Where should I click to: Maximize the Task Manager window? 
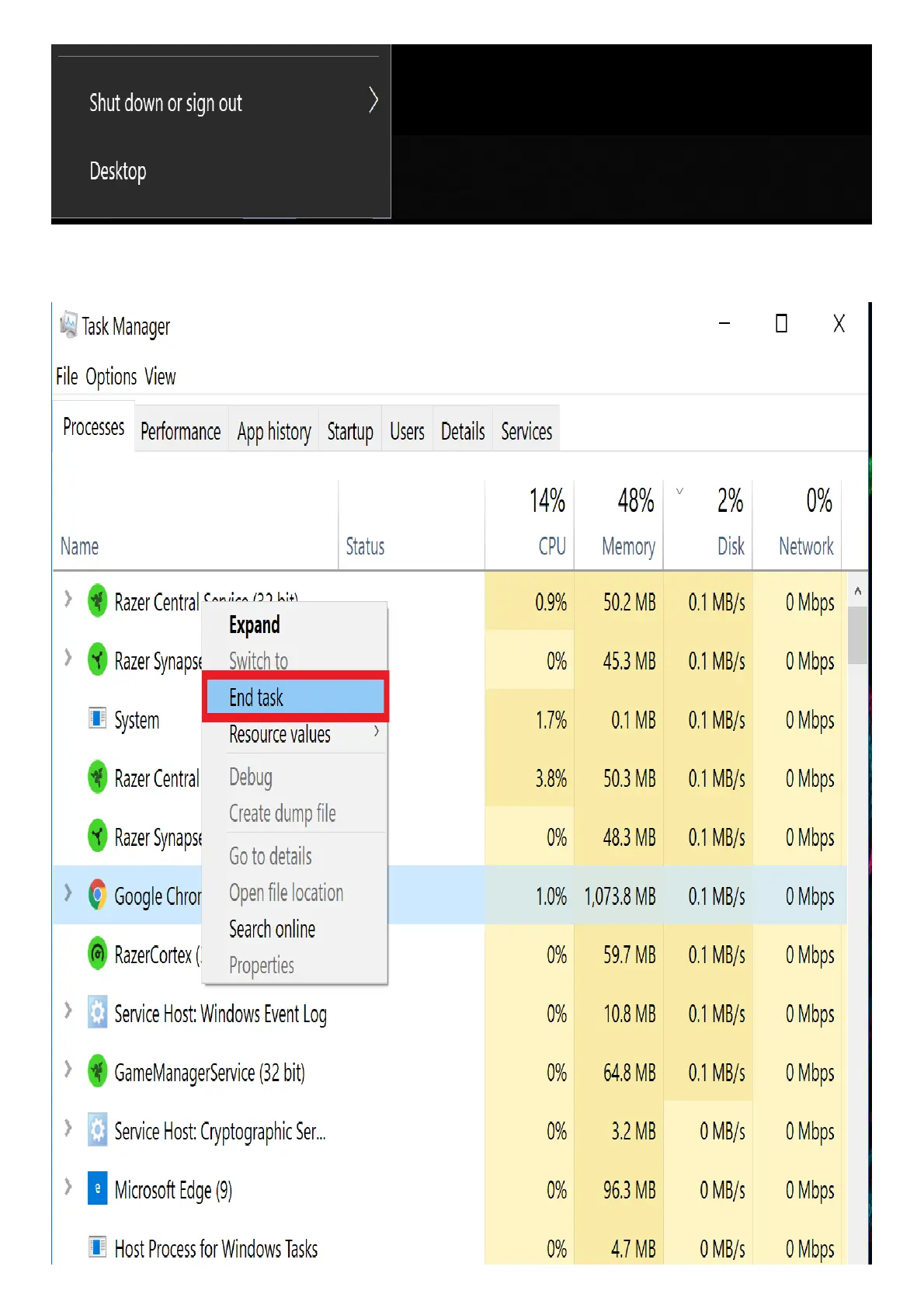782,323
